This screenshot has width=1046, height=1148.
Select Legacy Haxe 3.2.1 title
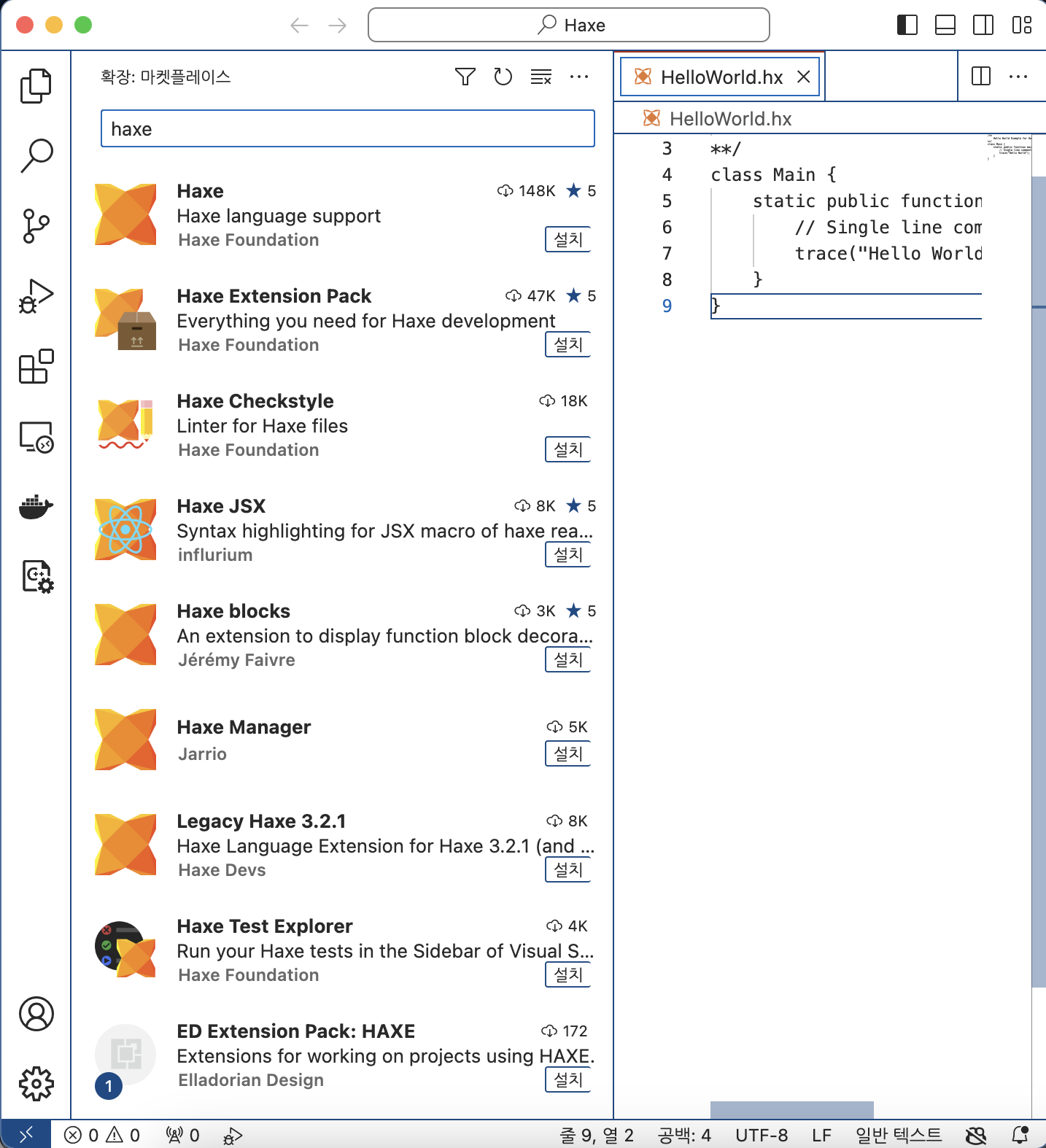coord(261,821)
